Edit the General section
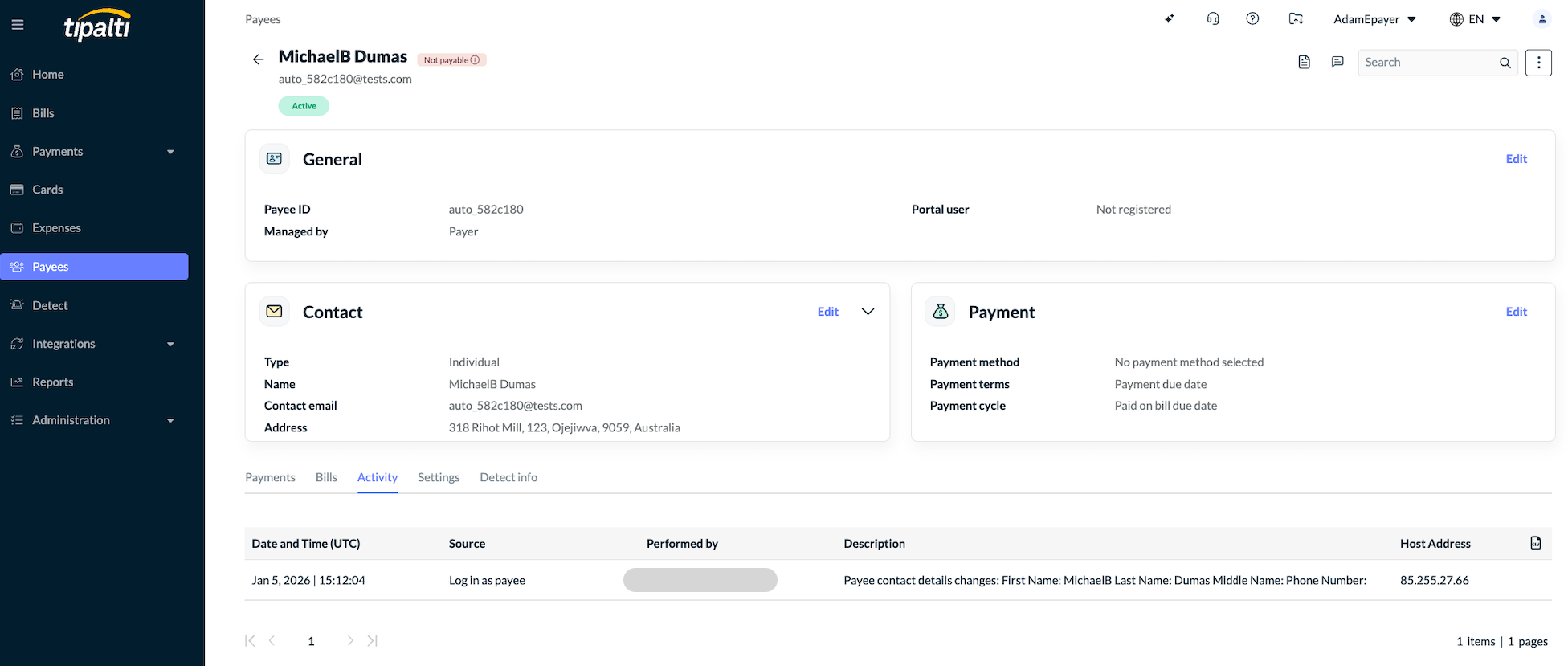The width and height of the screenshot is (1568, 666). (1516, 159)
